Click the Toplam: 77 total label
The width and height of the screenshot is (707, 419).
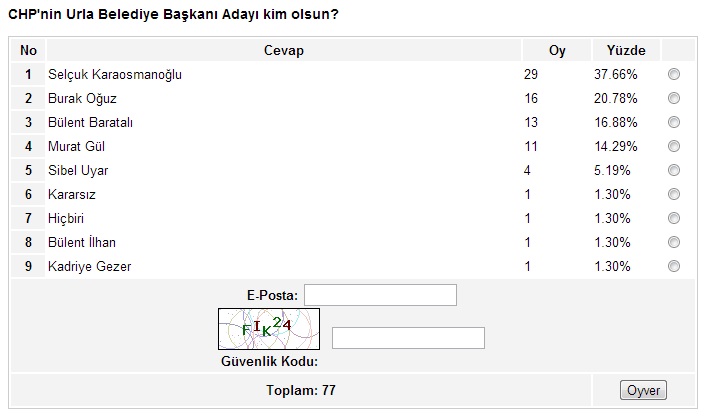(x=301, y=390)
